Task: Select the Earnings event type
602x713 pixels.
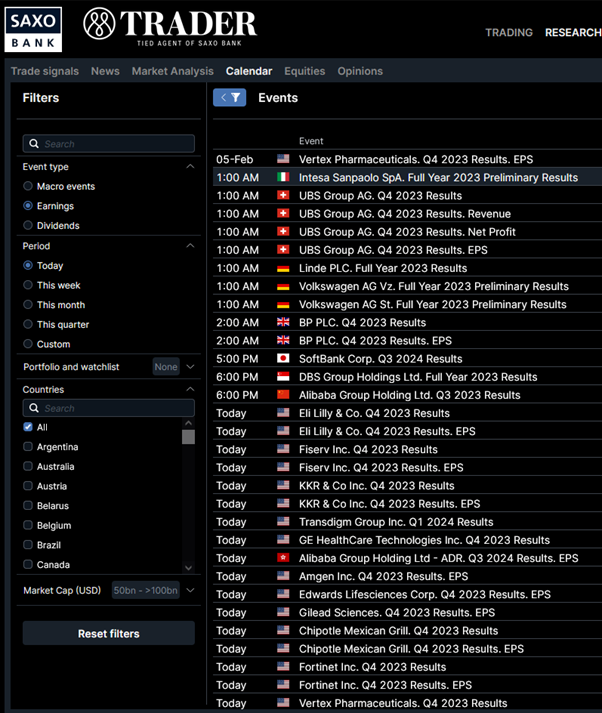Action: click(28, 206)
